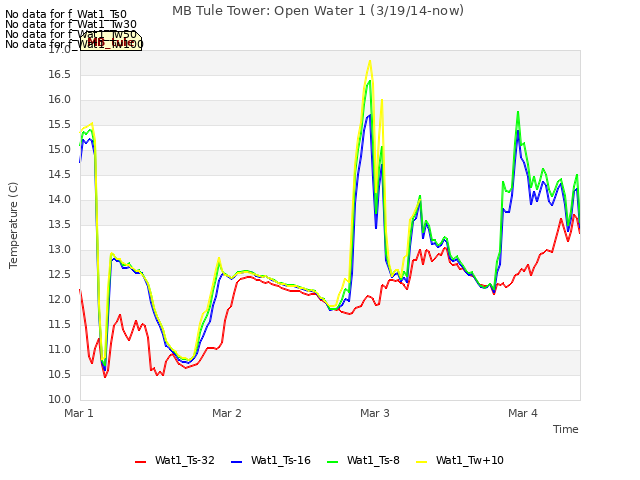Screen dimensions: 640x480
Task: Click the 10.0 y-axis tick label
Action: pos(60,400)
